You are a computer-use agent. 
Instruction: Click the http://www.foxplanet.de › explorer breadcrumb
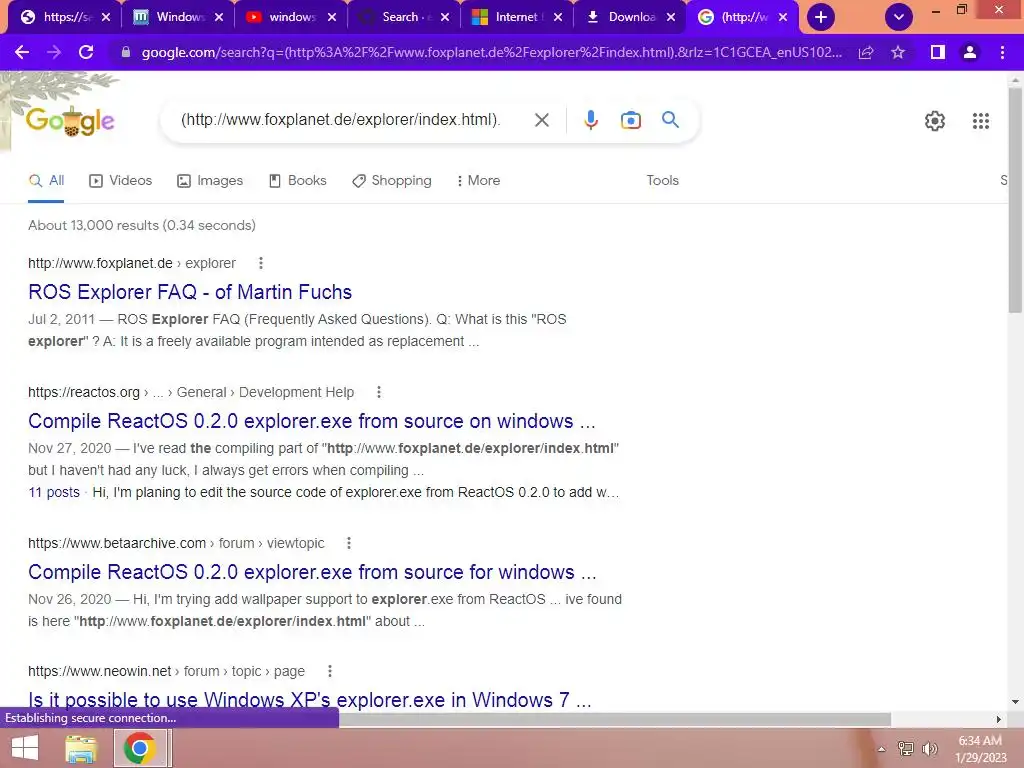click(x=132, y=263)
